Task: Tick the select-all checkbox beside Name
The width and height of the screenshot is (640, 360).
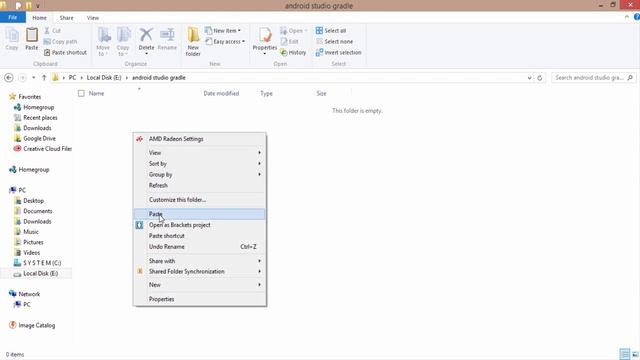Action: pyautogui.click(x=81, y=93)
